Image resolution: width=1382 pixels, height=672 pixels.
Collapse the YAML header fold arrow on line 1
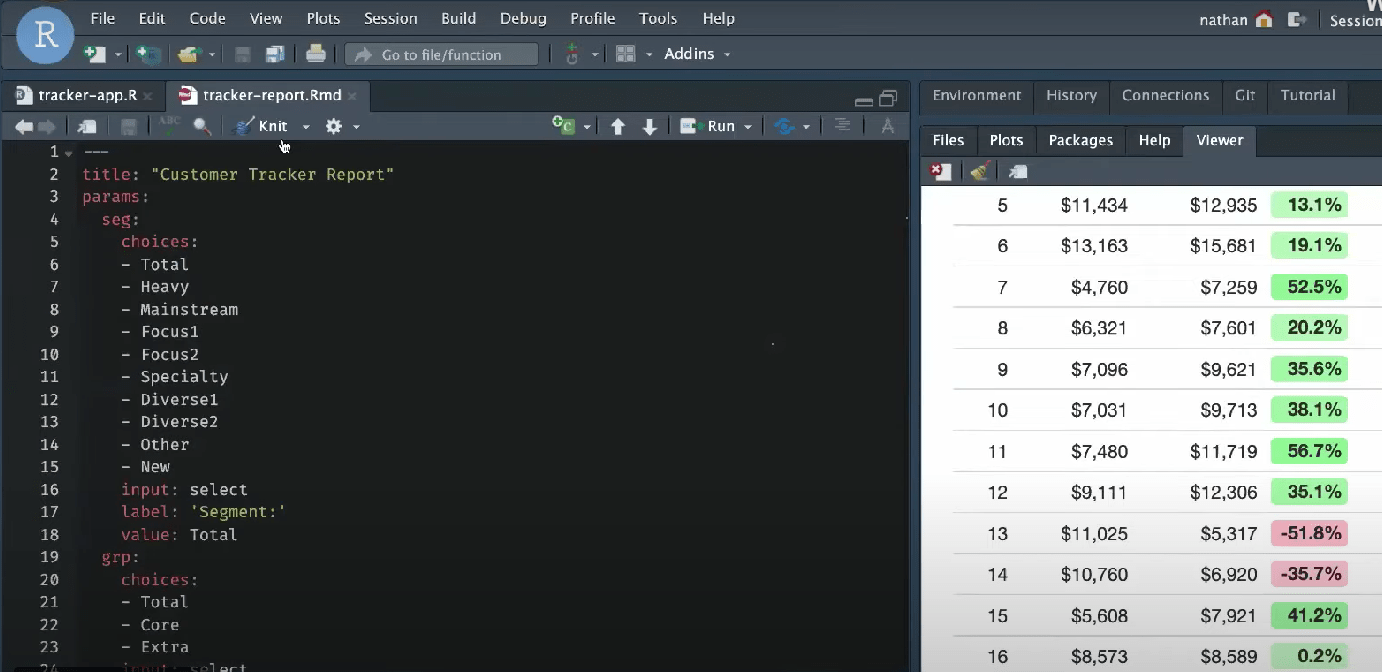tap(68, 153)
